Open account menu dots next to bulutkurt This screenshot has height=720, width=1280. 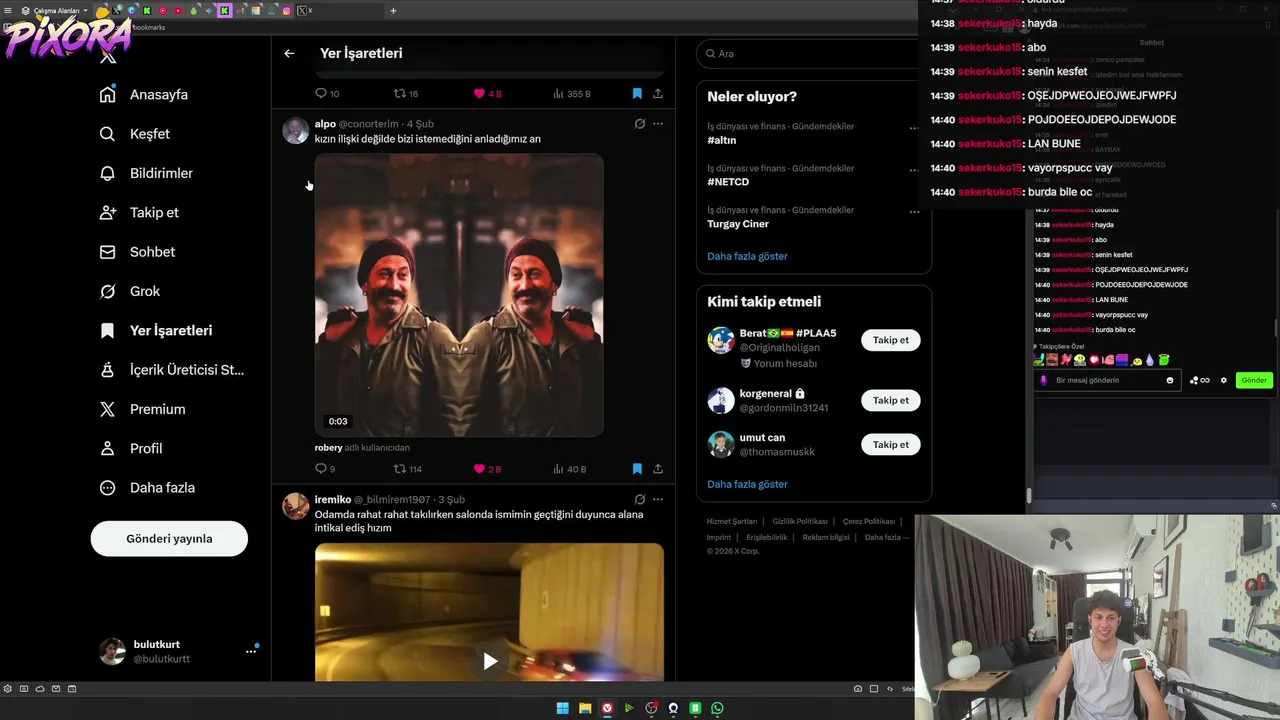click(250, 651)
